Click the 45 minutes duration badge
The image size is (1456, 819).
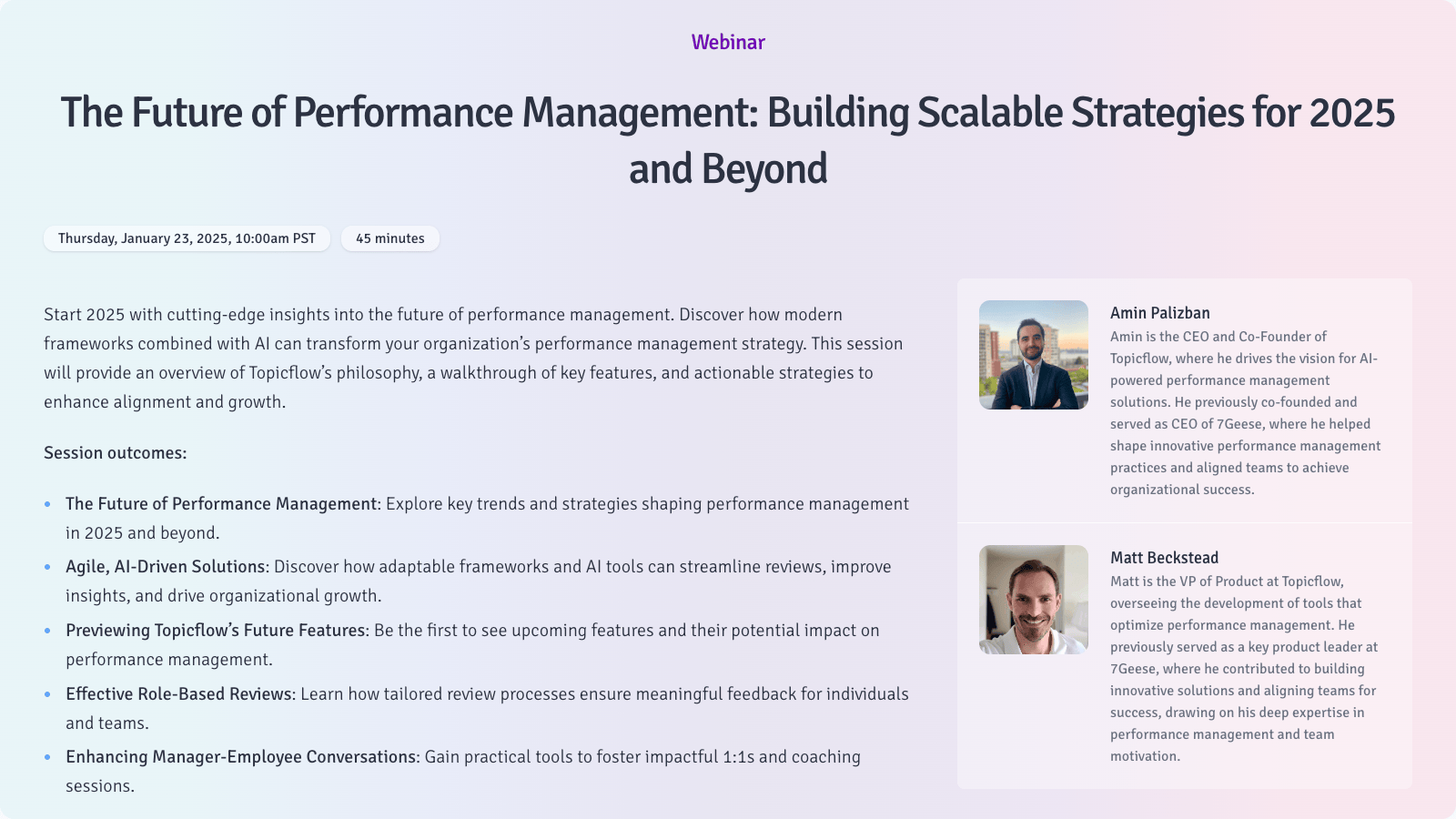click(389, 238)
